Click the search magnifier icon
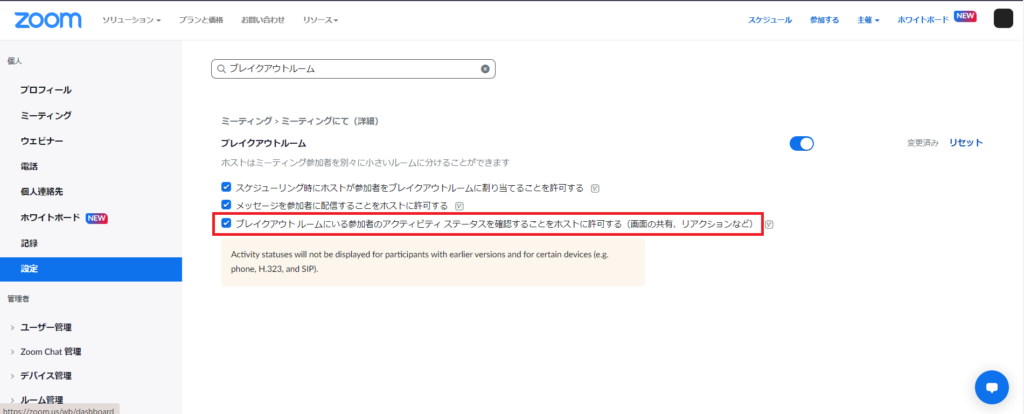The height and width of the screenshot is (414, 1024). tap(220, 69)
